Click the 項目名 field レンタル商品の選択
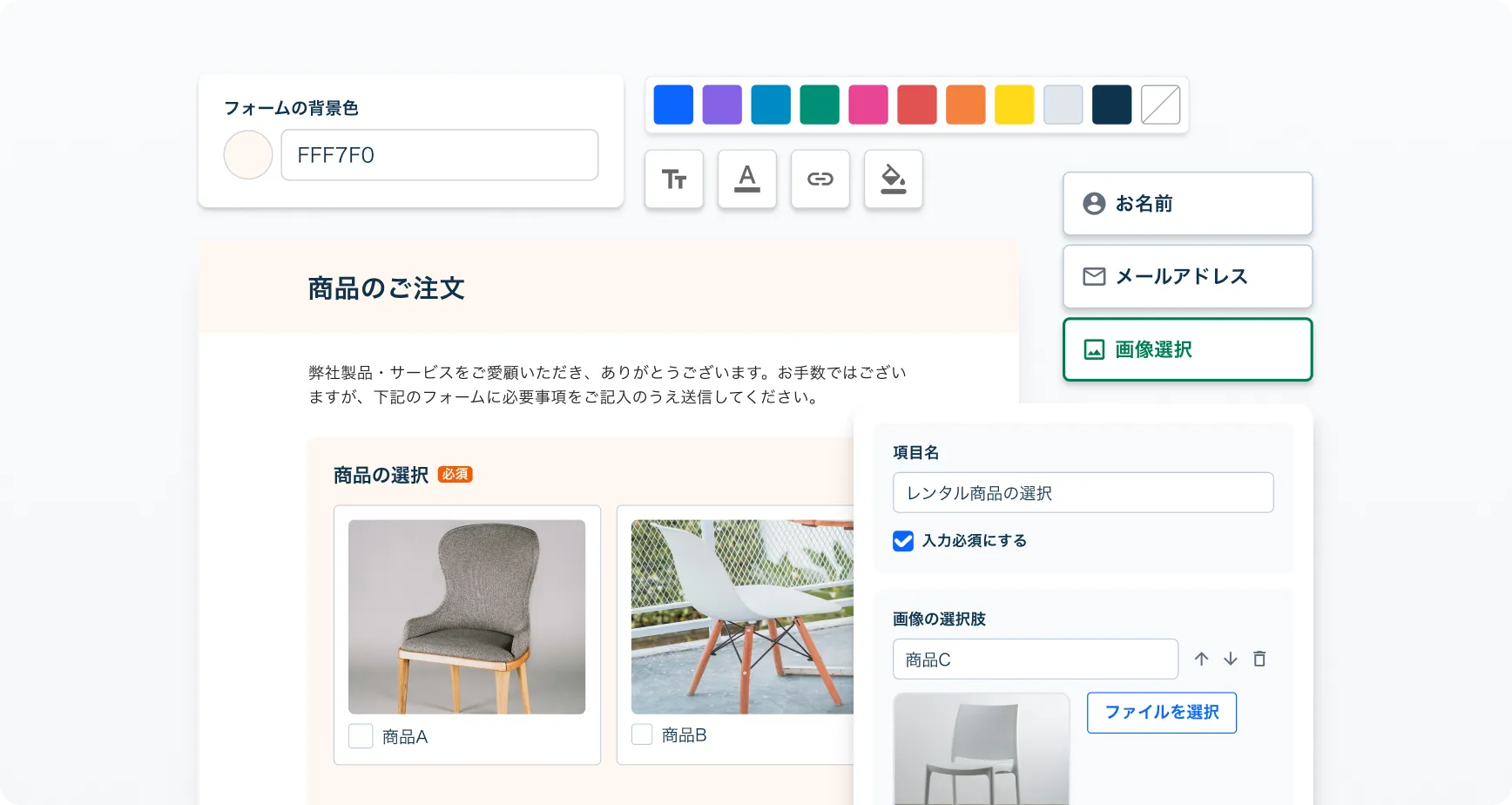Image resolution: width=1512 pixels, height=805 pixels. [x=1083, y=493]
